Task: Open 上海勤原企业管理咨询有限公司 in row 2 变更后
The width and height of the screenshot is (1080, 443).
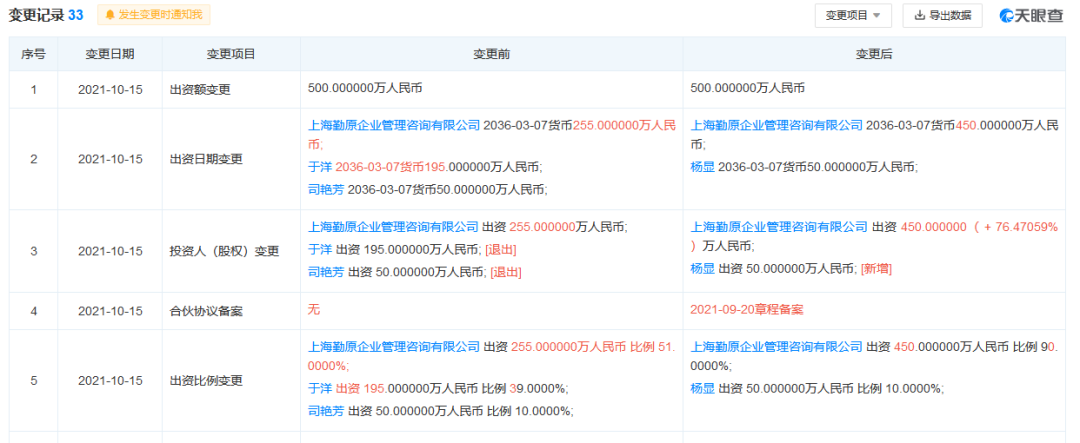Action: point(777,126)
